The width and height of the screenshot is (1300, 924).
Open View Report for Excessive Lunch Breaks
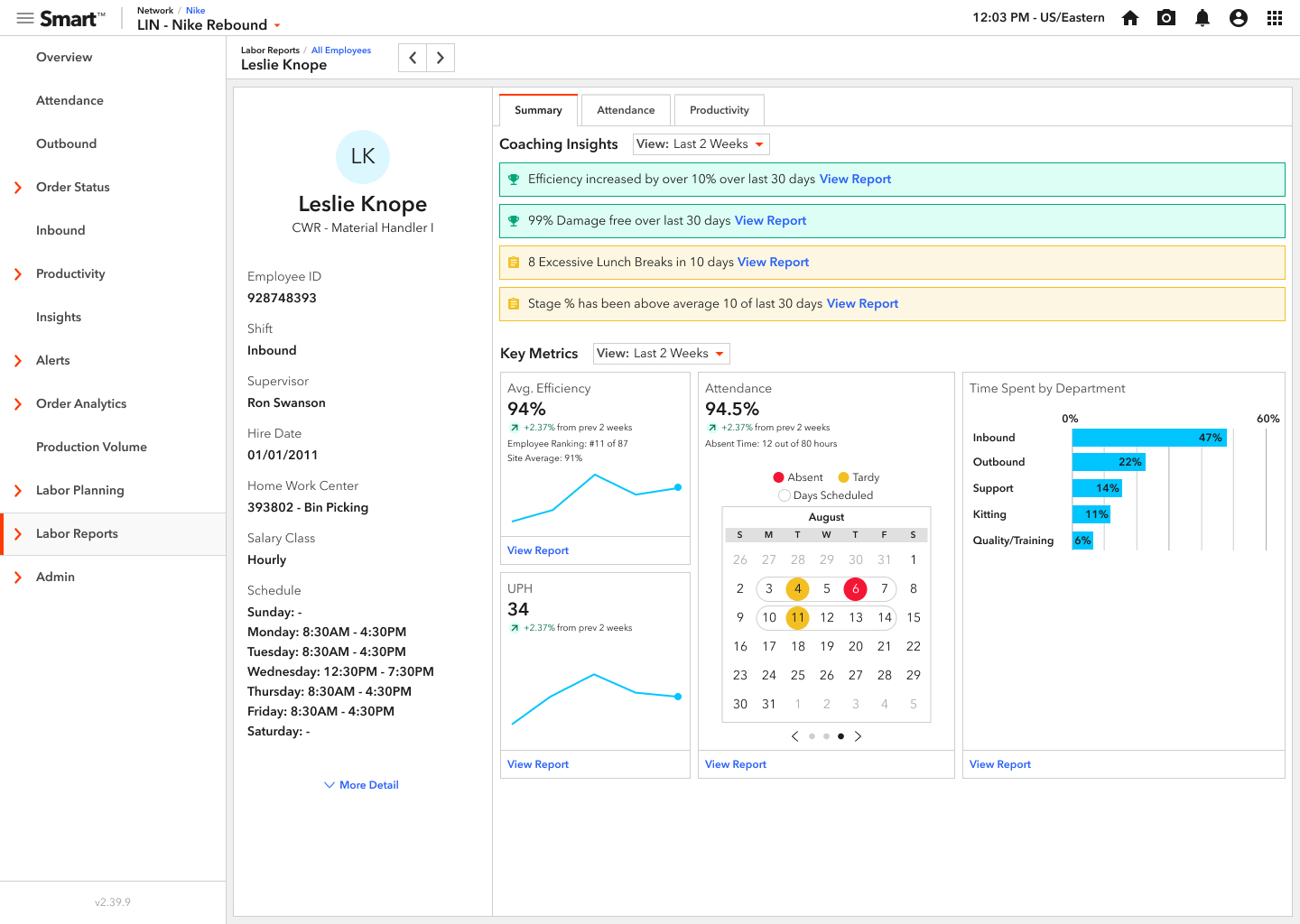773,263
